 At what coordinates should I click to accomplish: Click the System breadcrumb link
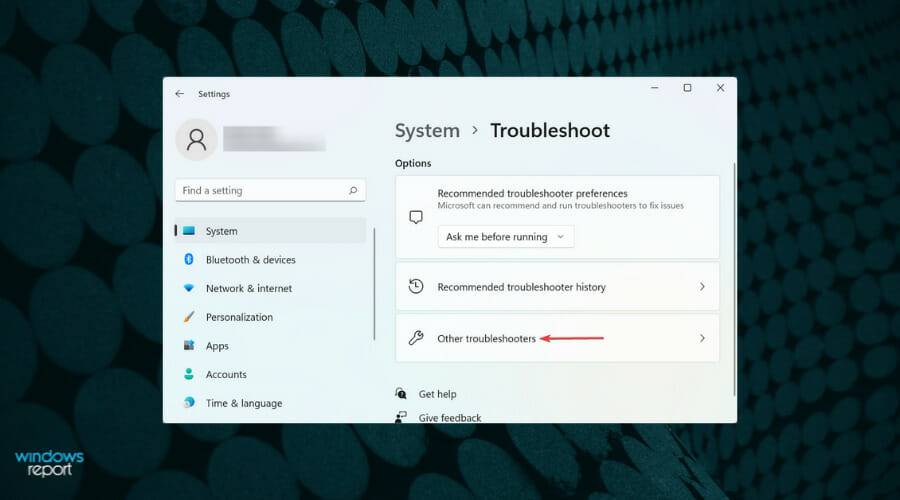point(427,131)
